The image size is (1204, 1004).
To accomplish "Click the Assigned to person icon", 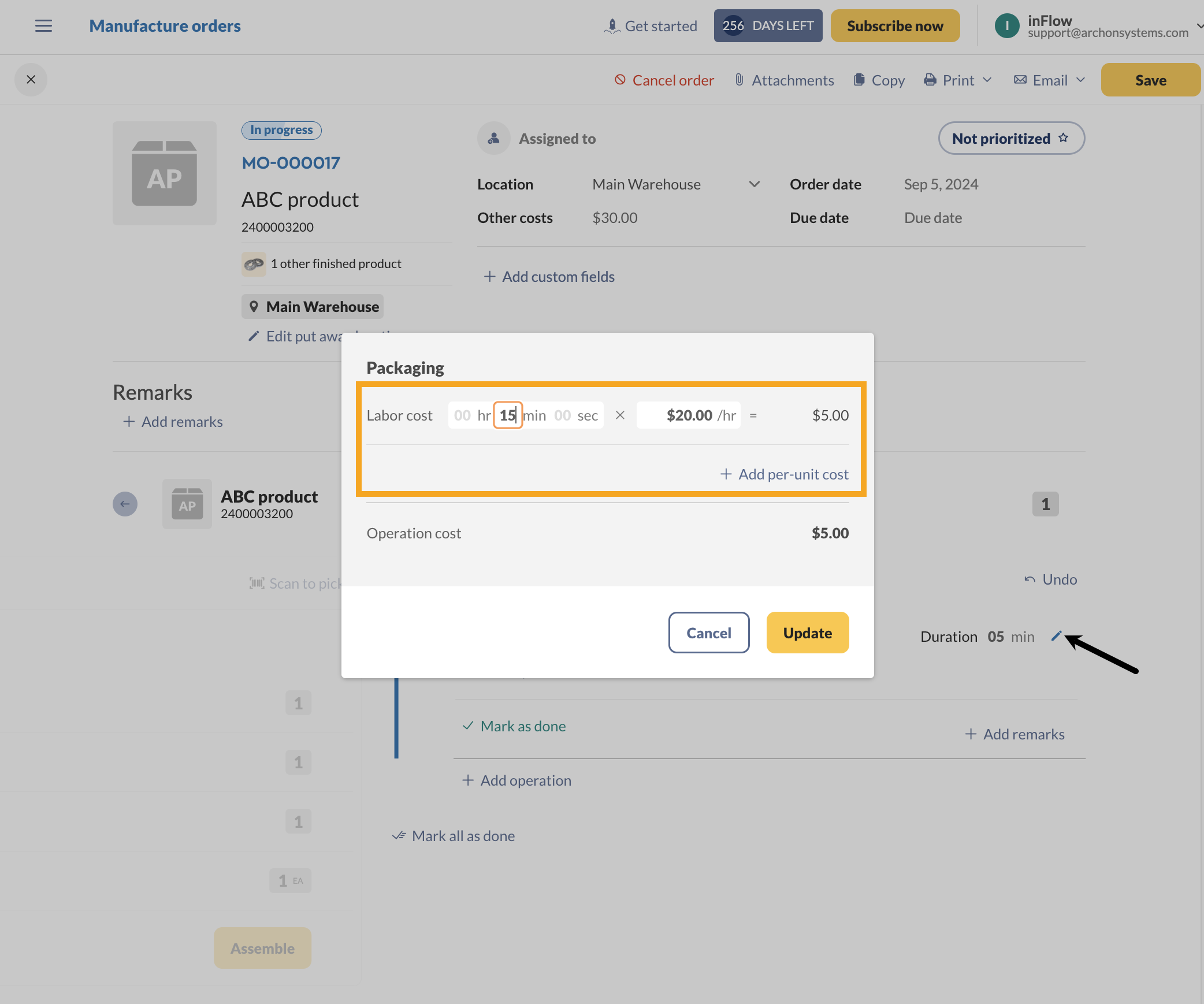I will tap(493, 139).
